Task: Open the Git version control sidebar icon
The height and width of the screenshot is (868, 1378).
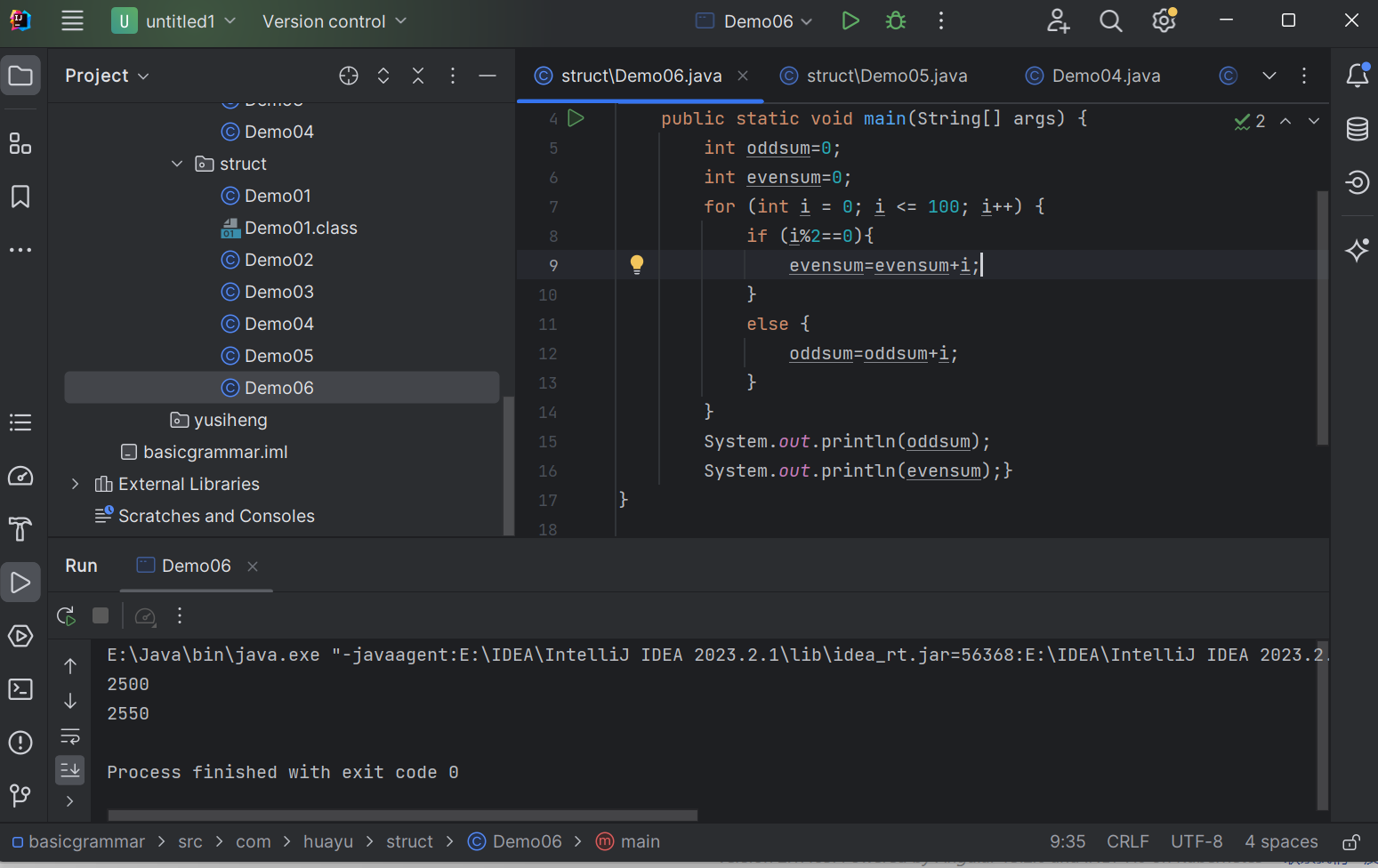Action: pos(20,794)
